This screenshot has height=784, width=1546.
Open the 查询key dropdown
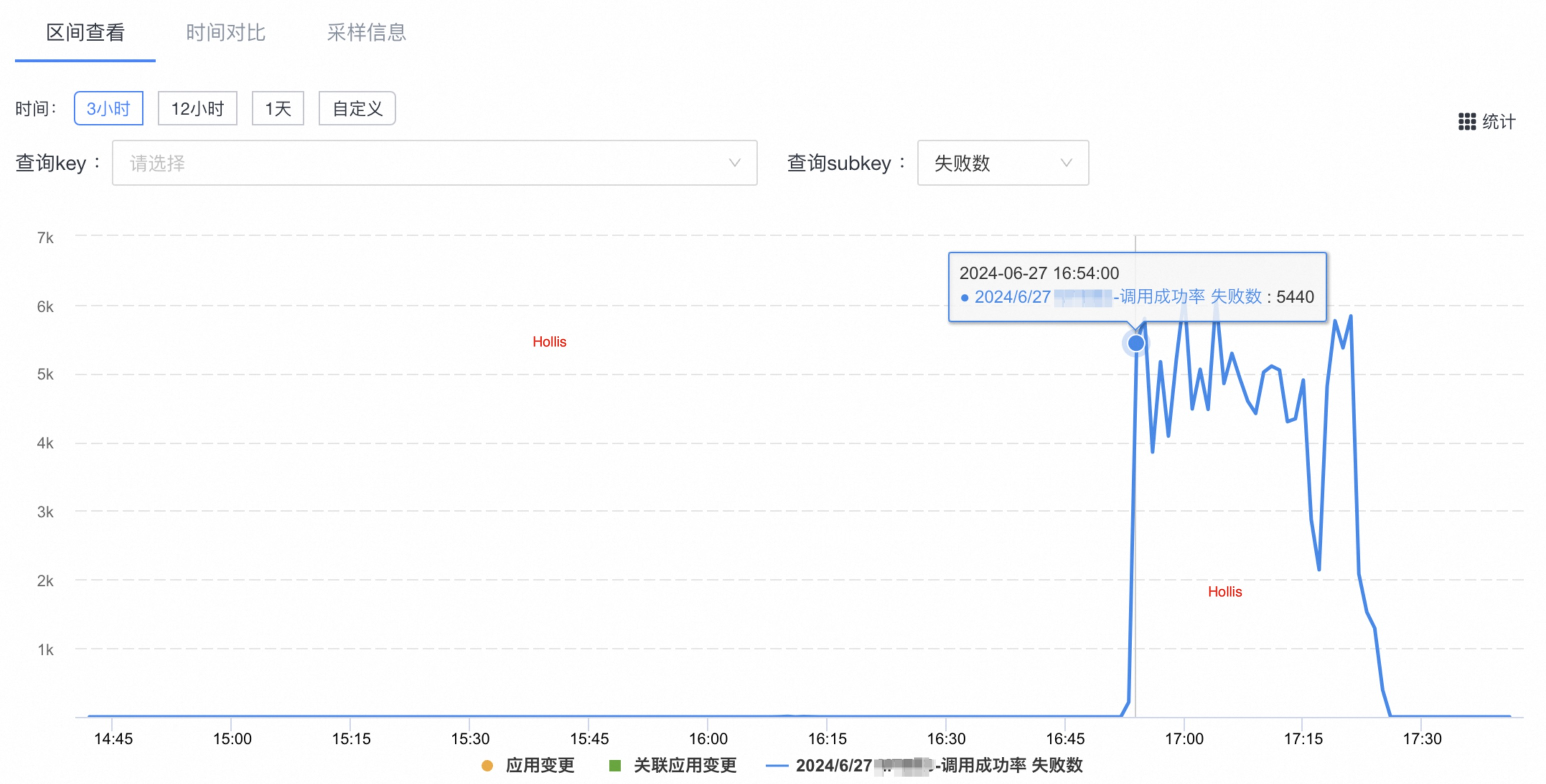420,163
